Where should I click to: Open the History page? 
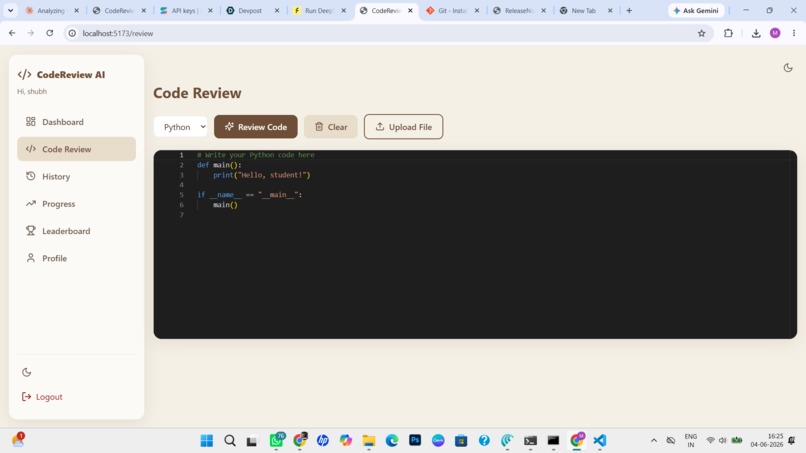[76, 176]
